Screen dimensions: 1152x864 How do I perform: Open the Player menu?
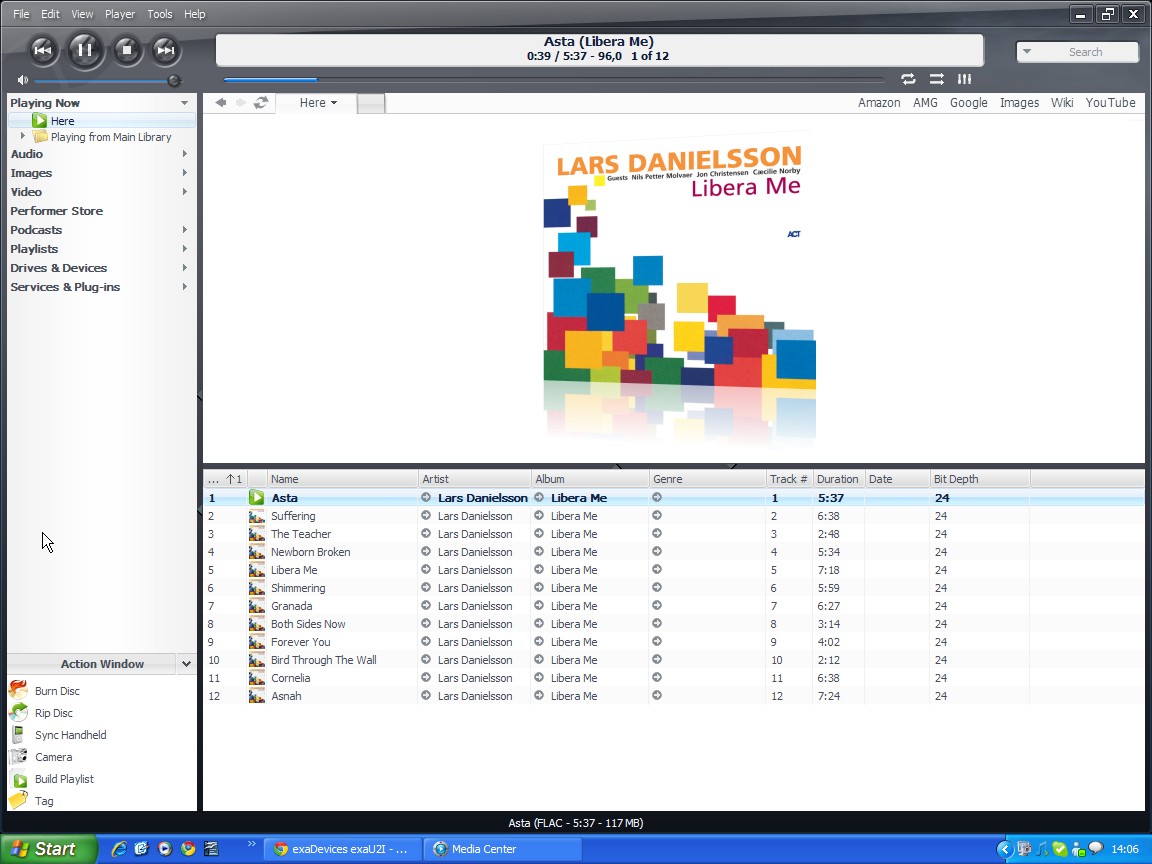[x=120, y=14]
